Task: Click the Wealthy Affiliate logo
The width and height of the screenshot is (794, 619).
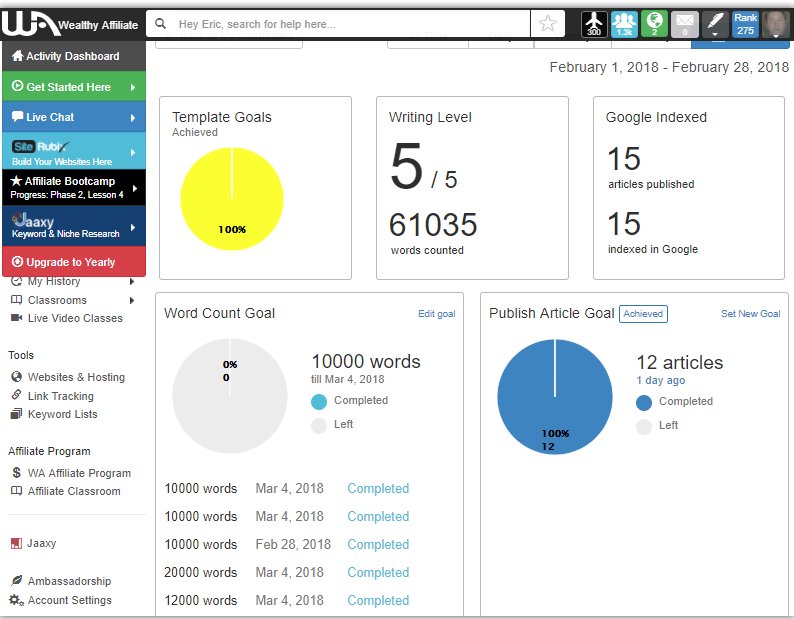Action: (x=70, y=23)
